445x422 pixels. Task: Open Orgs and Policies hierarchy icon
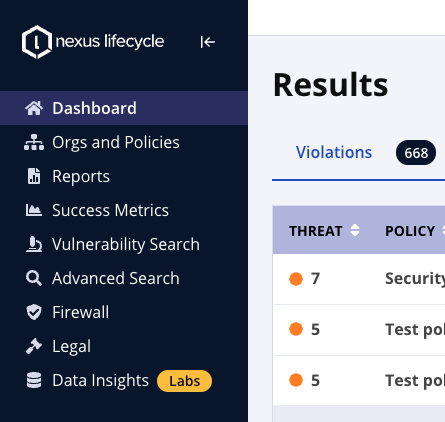coord(34,142)
